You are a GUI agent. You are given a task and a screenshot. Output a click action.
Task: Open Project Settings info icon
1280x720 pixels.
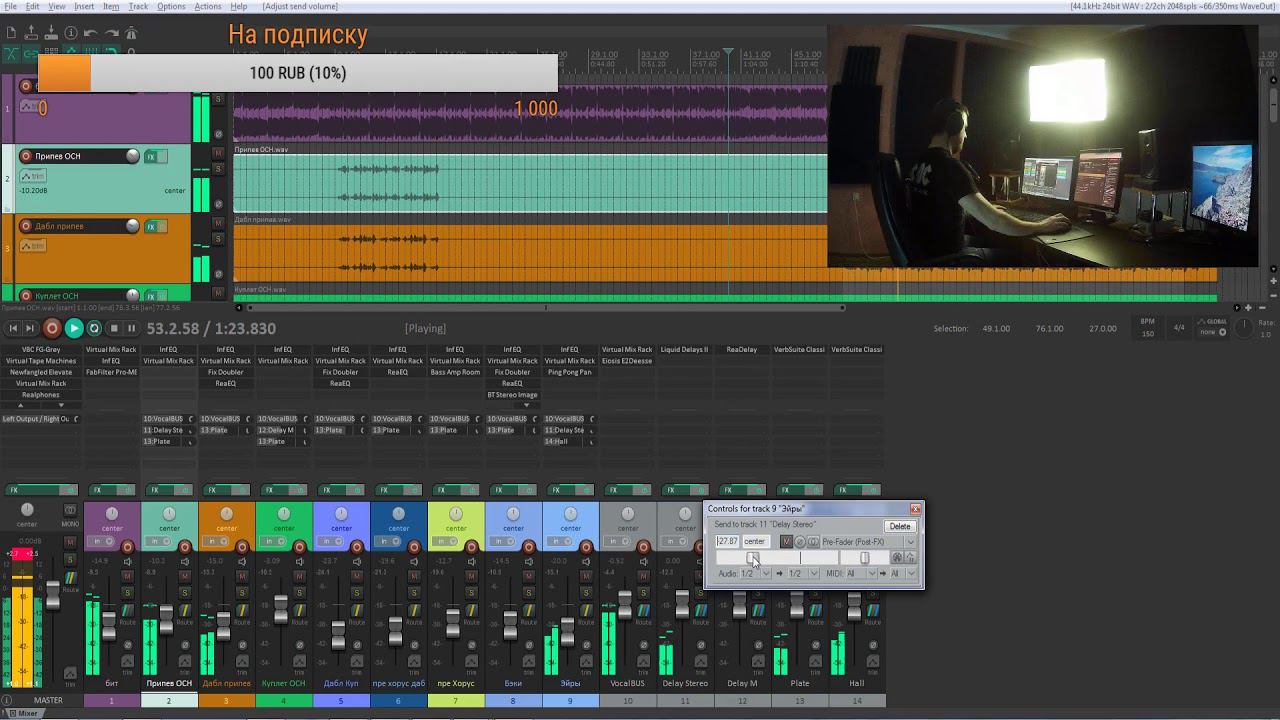pyautogui.click(x=71, y=33)
